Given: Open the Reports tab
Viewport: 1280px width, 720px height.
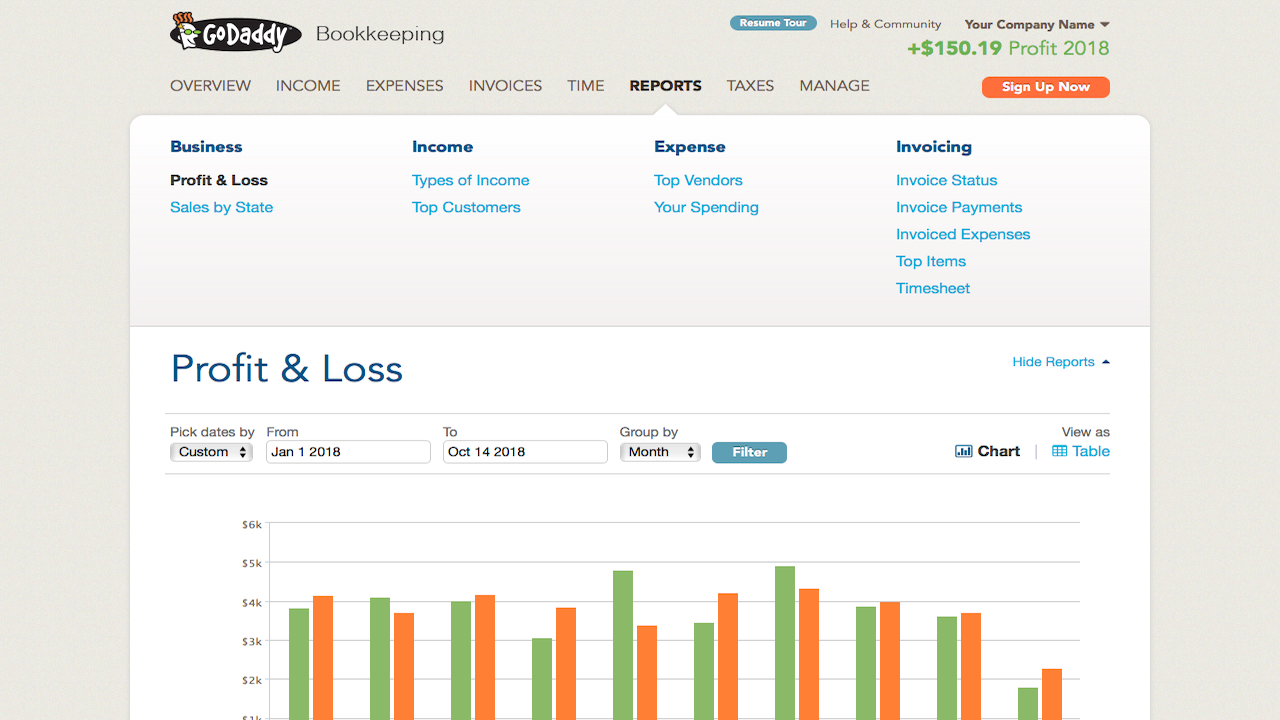Looking at the screenshot, I should point(665,86).
